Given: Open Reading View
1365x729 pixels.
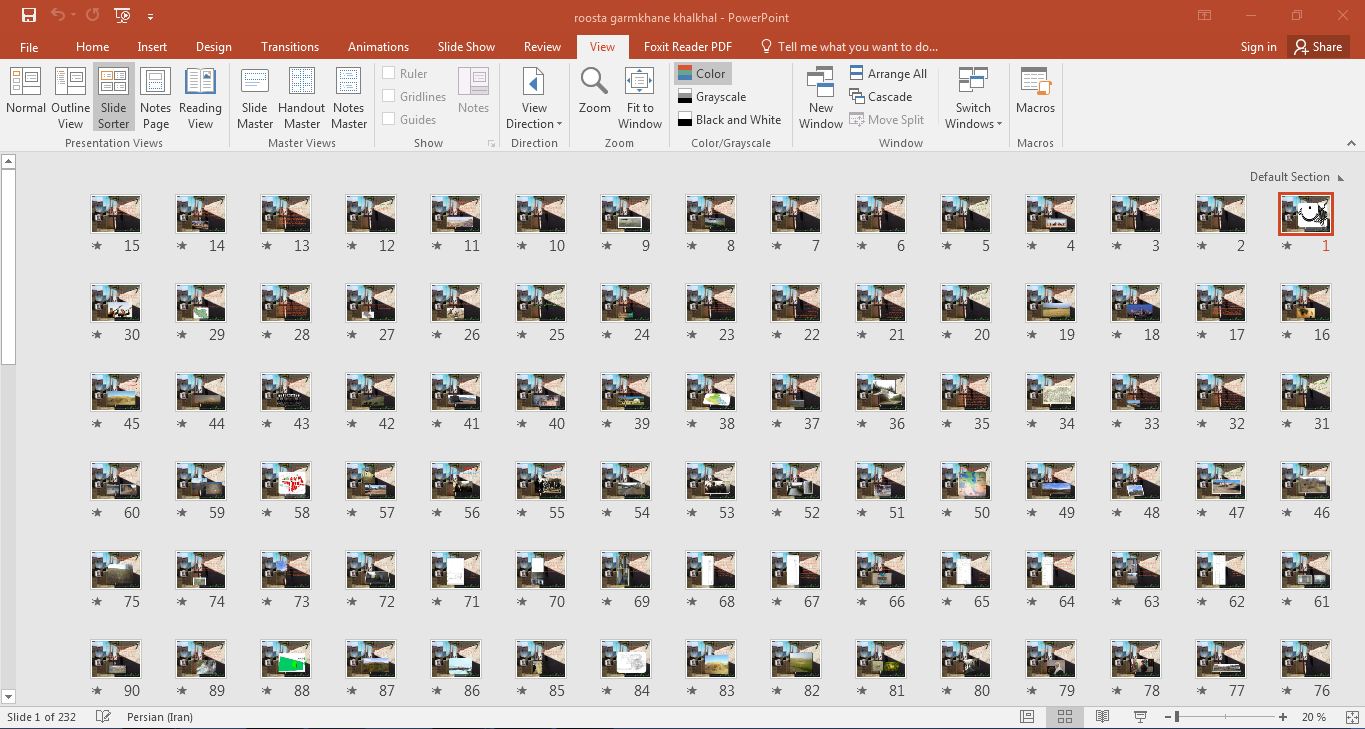Looking at the screenshot, I should (x=200, y=98).
